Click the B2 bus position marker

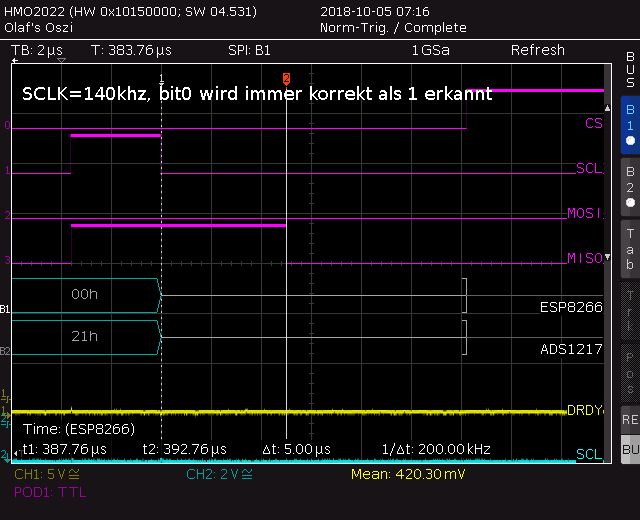pos(5,351)
